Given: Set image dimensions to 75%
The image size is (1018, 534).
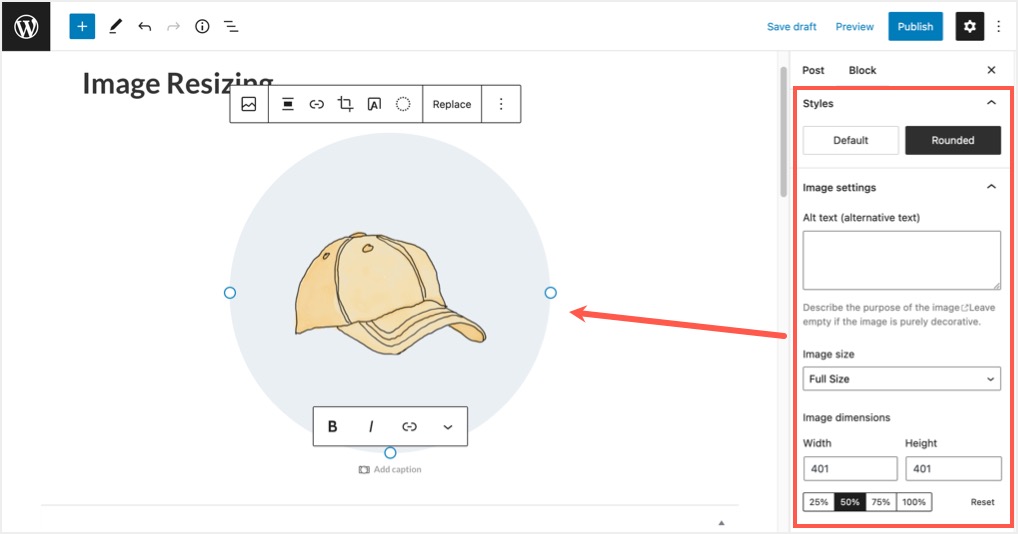Looking at the screenshot, I should pos(880,502).
